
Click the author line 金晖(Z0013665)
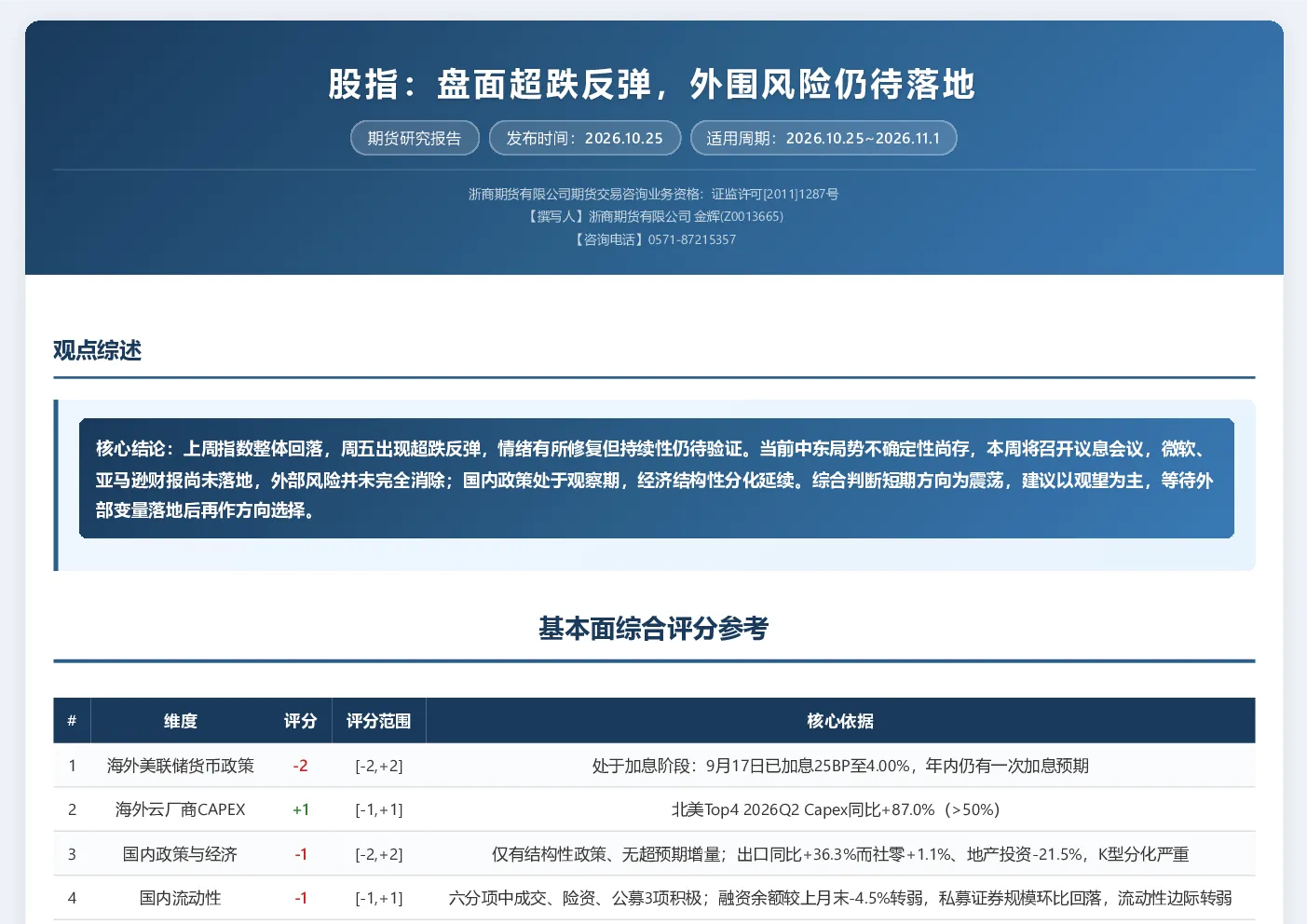[653, 216]
